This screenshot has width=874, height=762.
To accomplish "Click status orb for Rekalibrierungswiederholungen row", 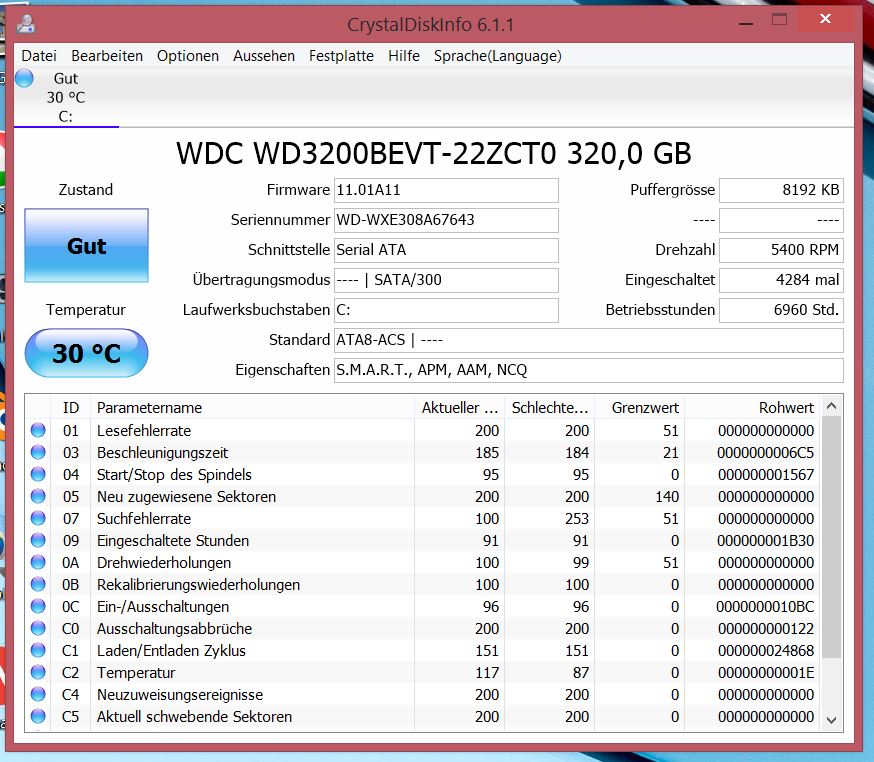I will tap(38, 584).
